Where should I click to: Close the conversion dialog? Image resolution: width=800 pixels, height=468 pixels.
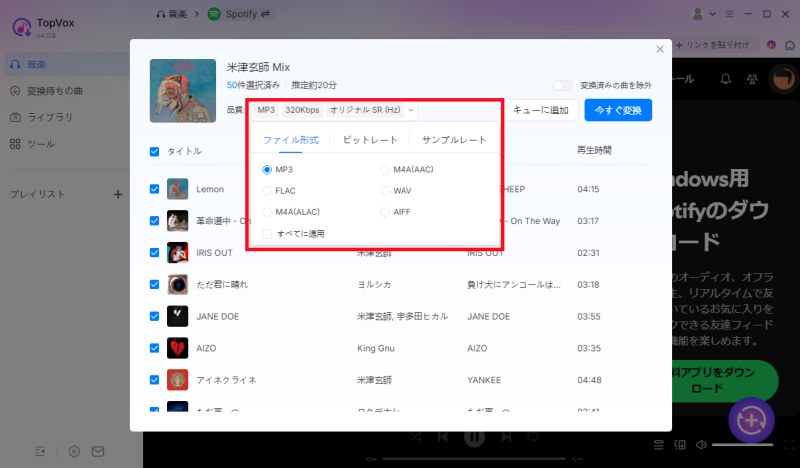tap(660, 49)
